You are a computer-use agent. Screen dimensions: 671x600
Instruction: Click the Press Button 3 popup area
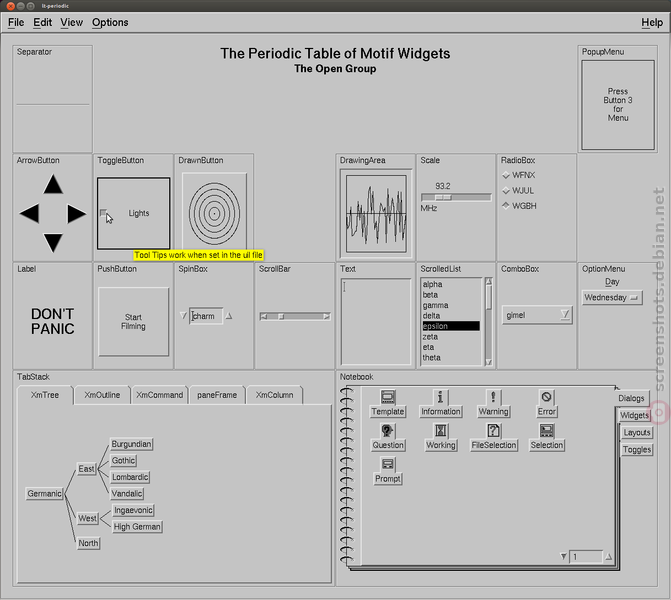618,105
